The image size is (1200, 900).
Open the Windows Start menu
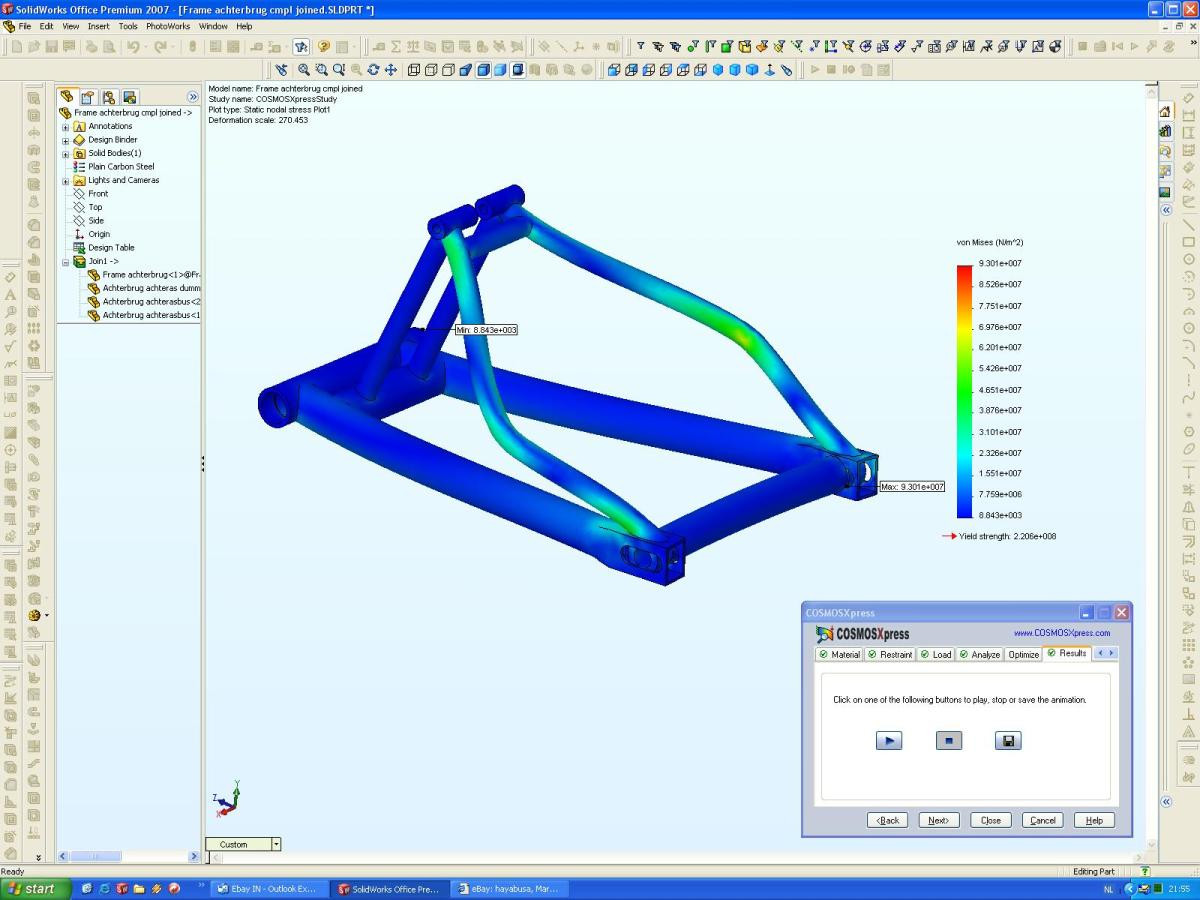36,888
